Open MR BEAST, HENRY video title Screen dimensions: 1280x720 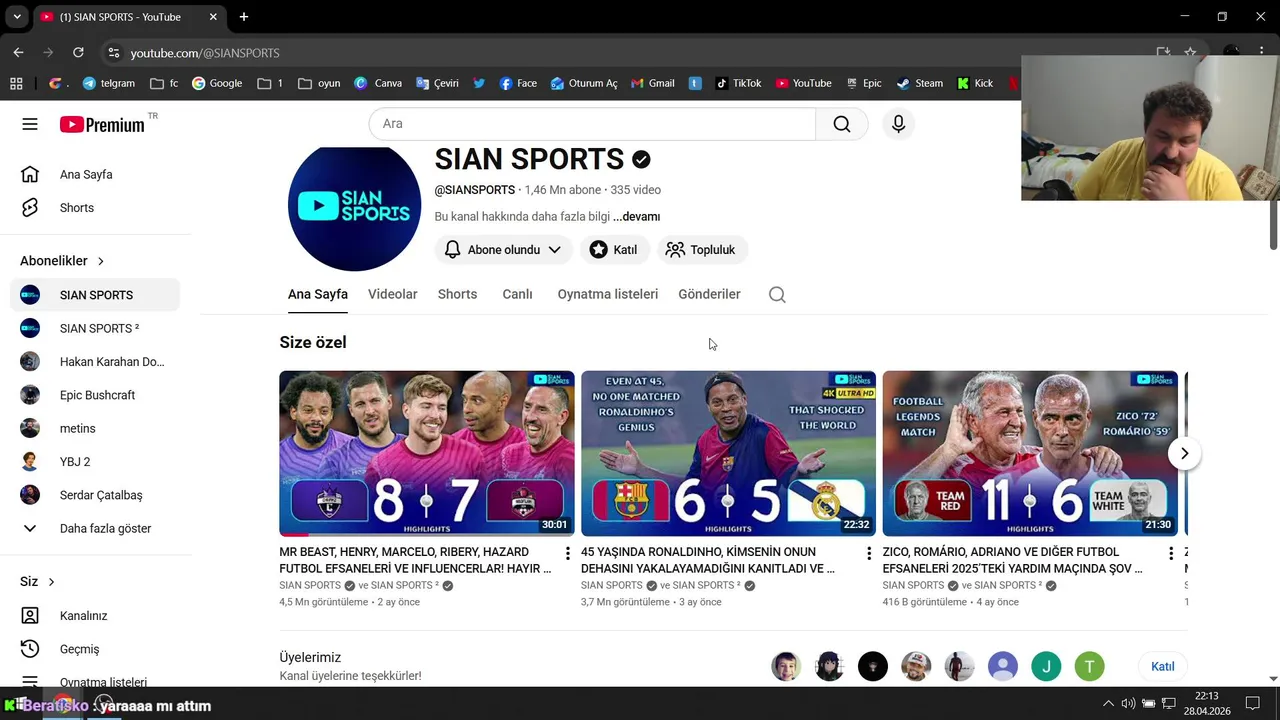tap(415, 560)
